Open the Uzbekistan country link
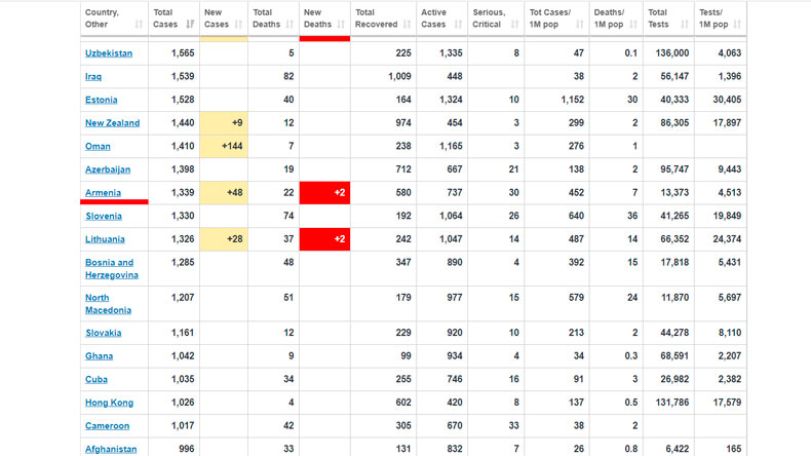Viewport: 811px width, 456px height. tap(109, 53)
